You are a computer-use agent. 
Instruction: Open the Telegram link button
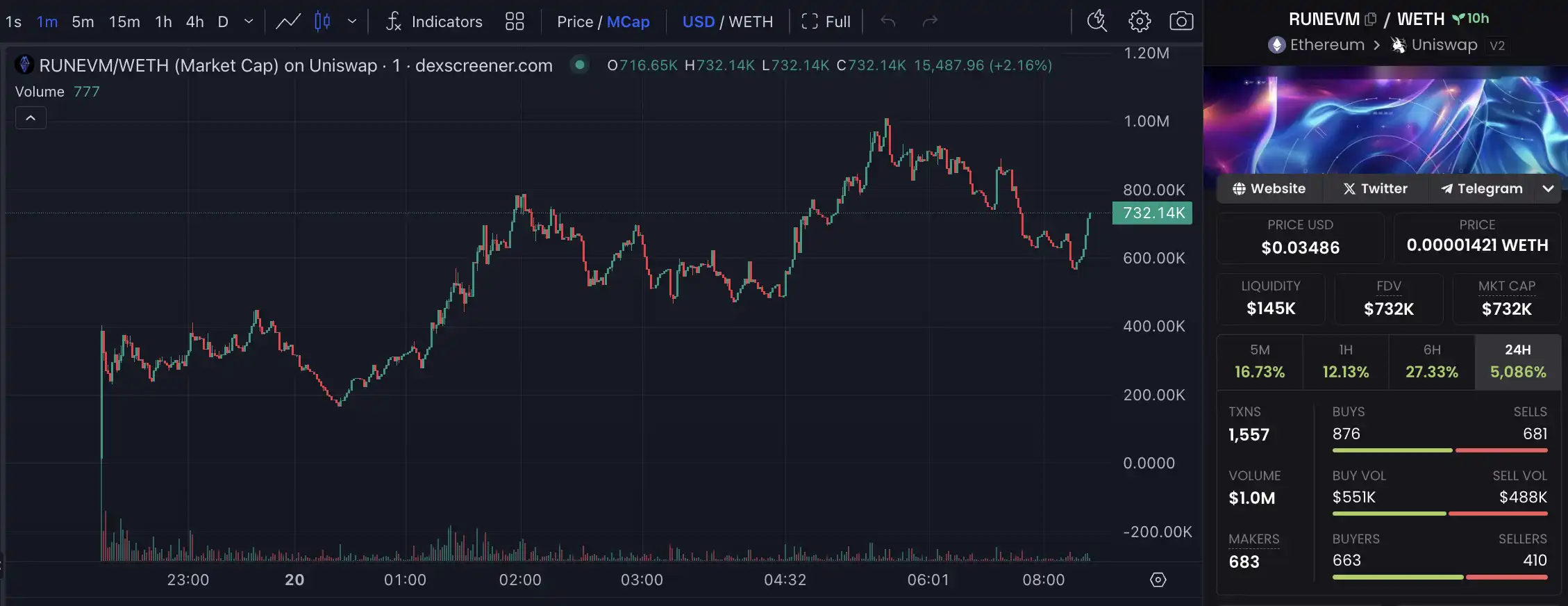click(1481, 188)
